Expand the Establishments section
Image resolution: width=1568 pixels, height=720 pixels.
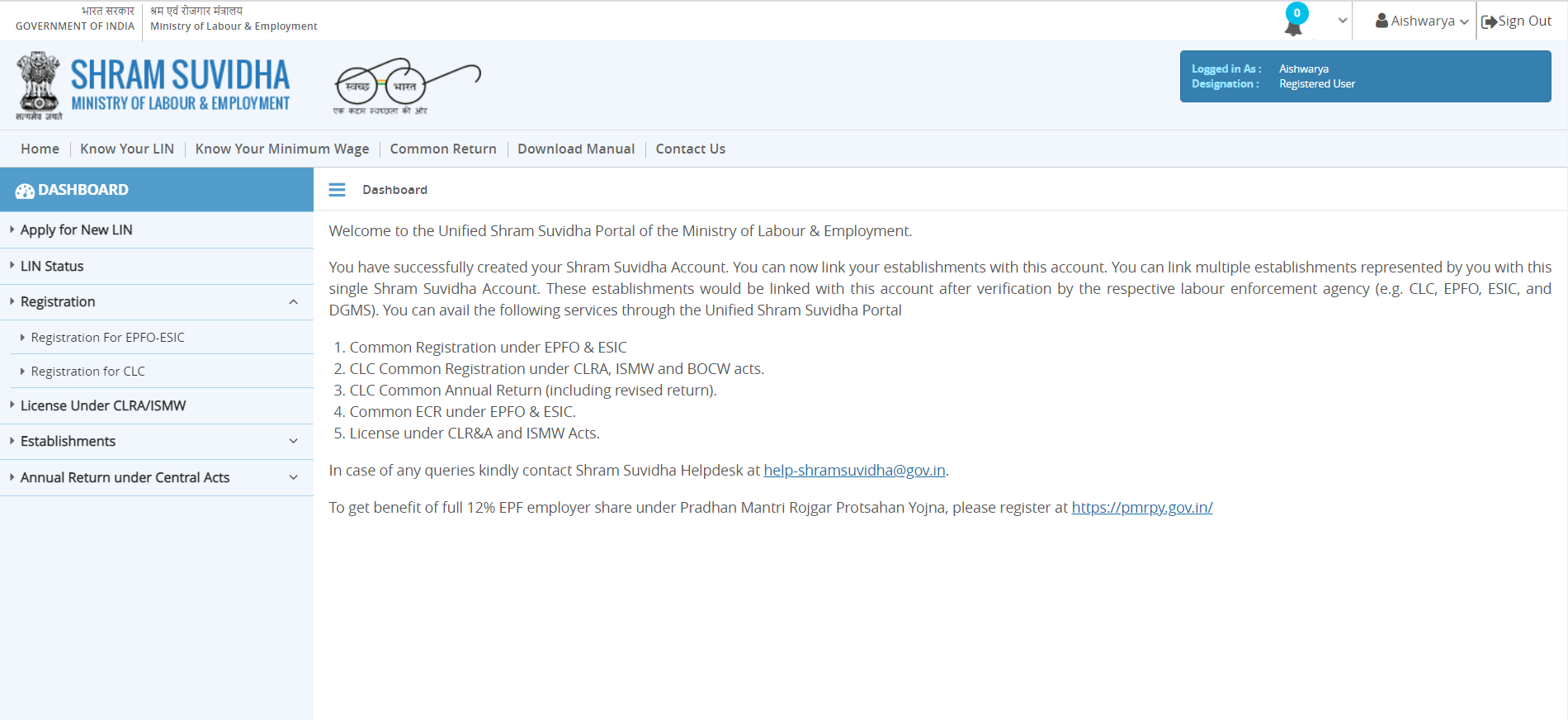point(293,442)
